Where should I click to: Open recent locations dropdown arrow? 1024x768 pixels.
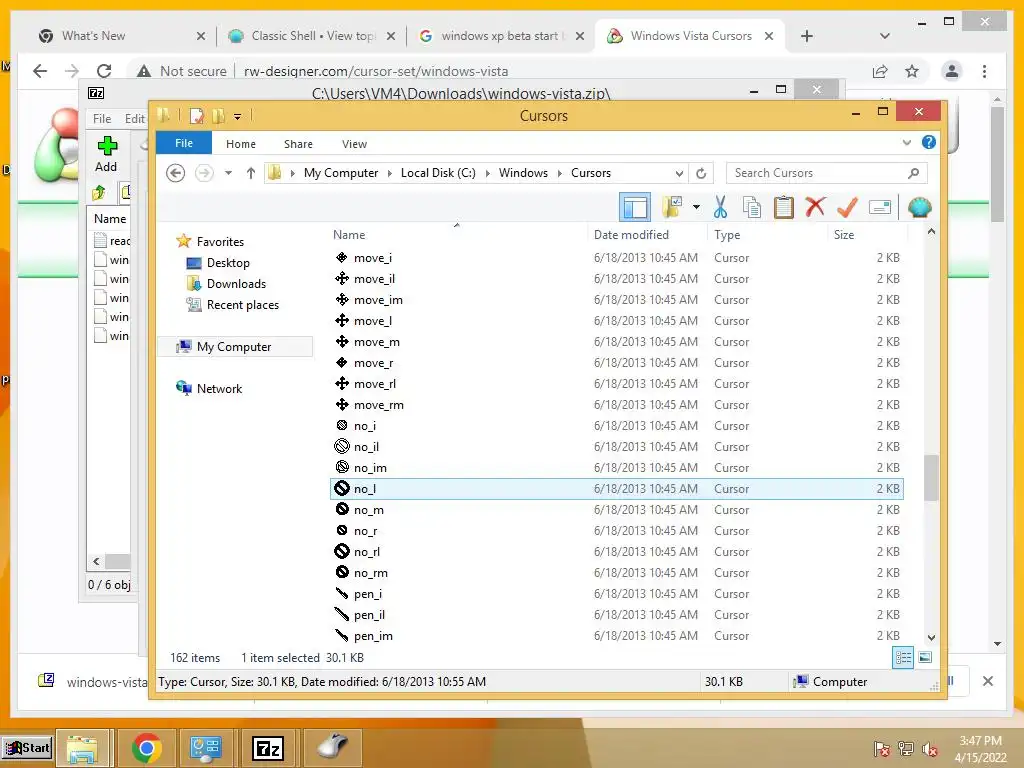coord(228,173)
